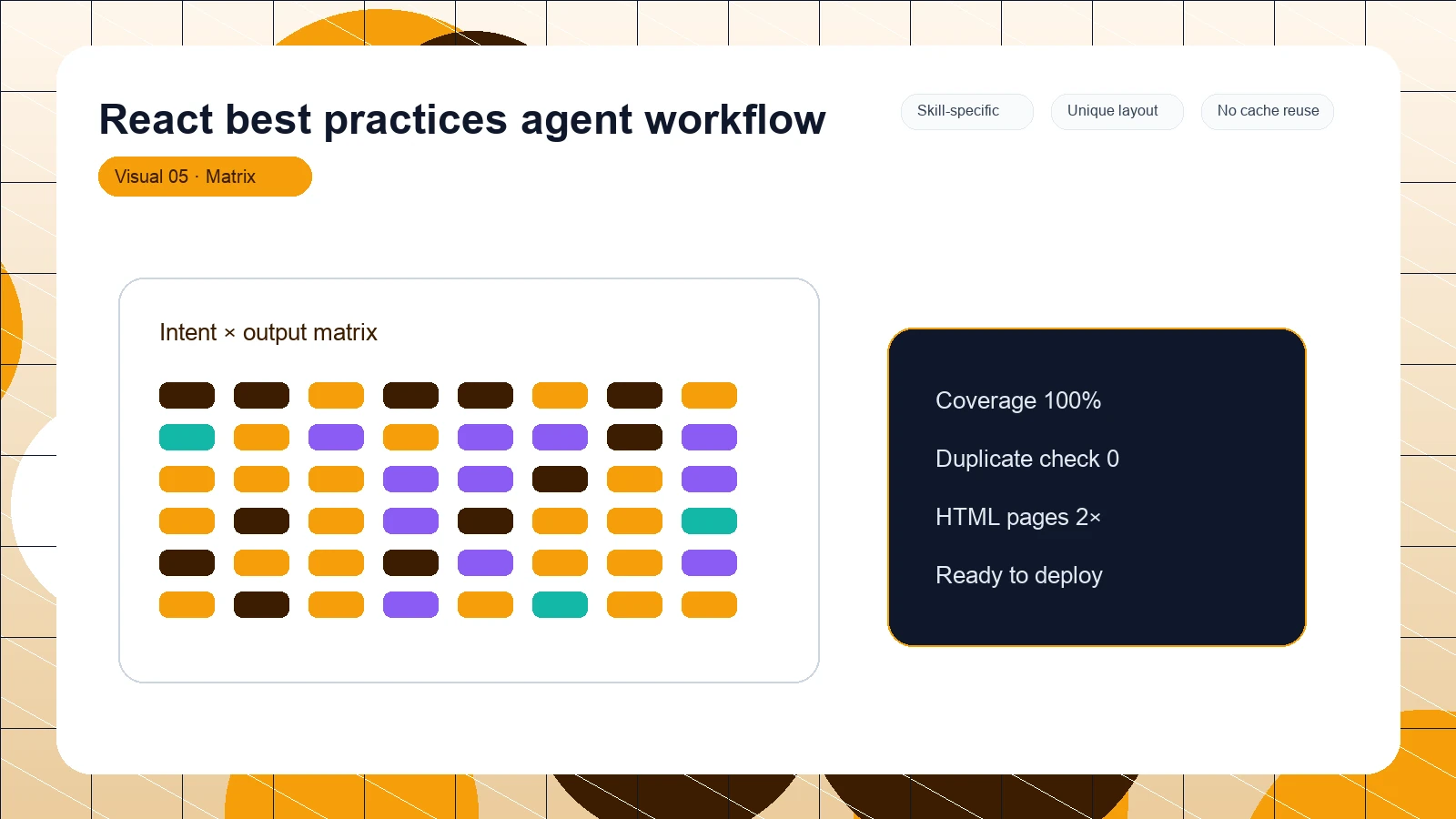Image resolution: width=1456 pixels, height=819 pixels.
Task: Select the Unique layout chip
Action: (1117, 112)
